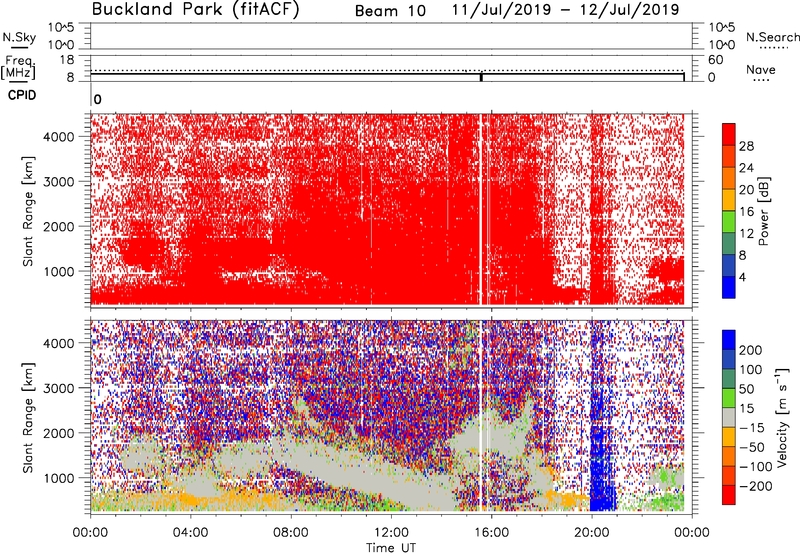Click the yellow segment of the power colorbar
This screenshot has width=800, height=554.
[x=729, y=200]
